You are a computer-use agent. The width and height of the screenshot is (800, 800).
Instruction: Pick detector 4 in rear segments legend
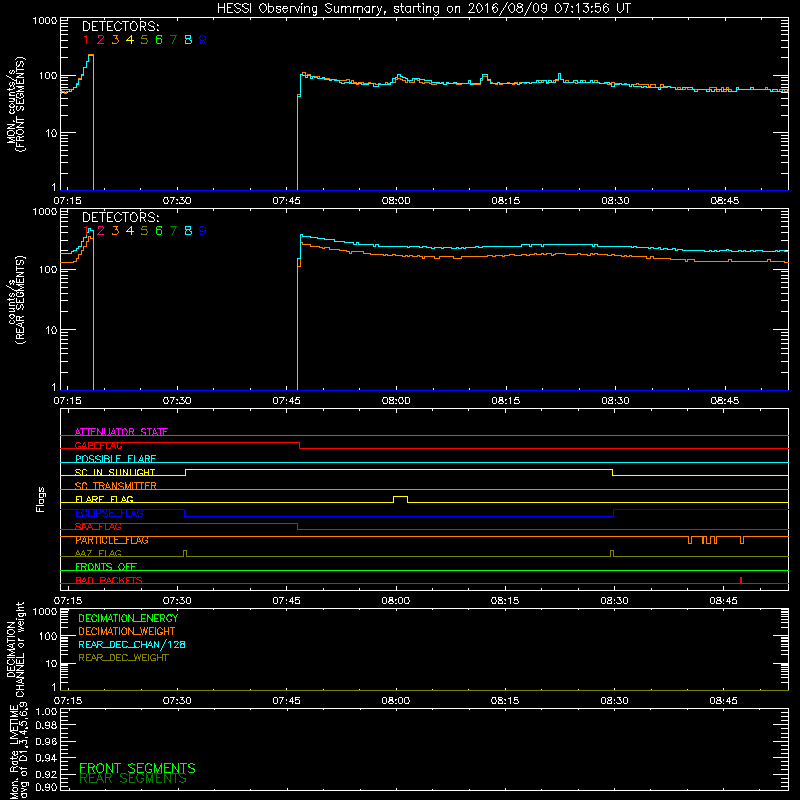[x=130, y=231]
